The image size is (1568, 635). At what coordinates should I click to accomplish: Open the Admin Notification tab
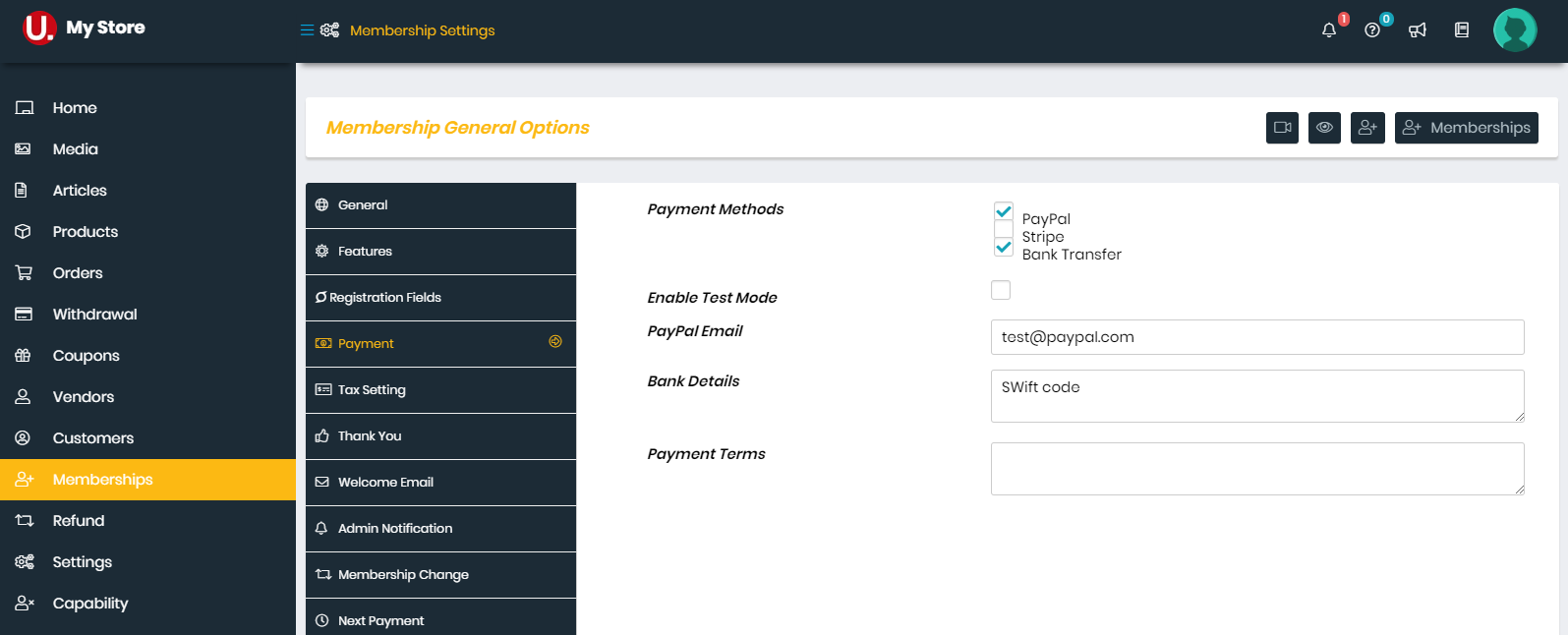pos(440,529)
